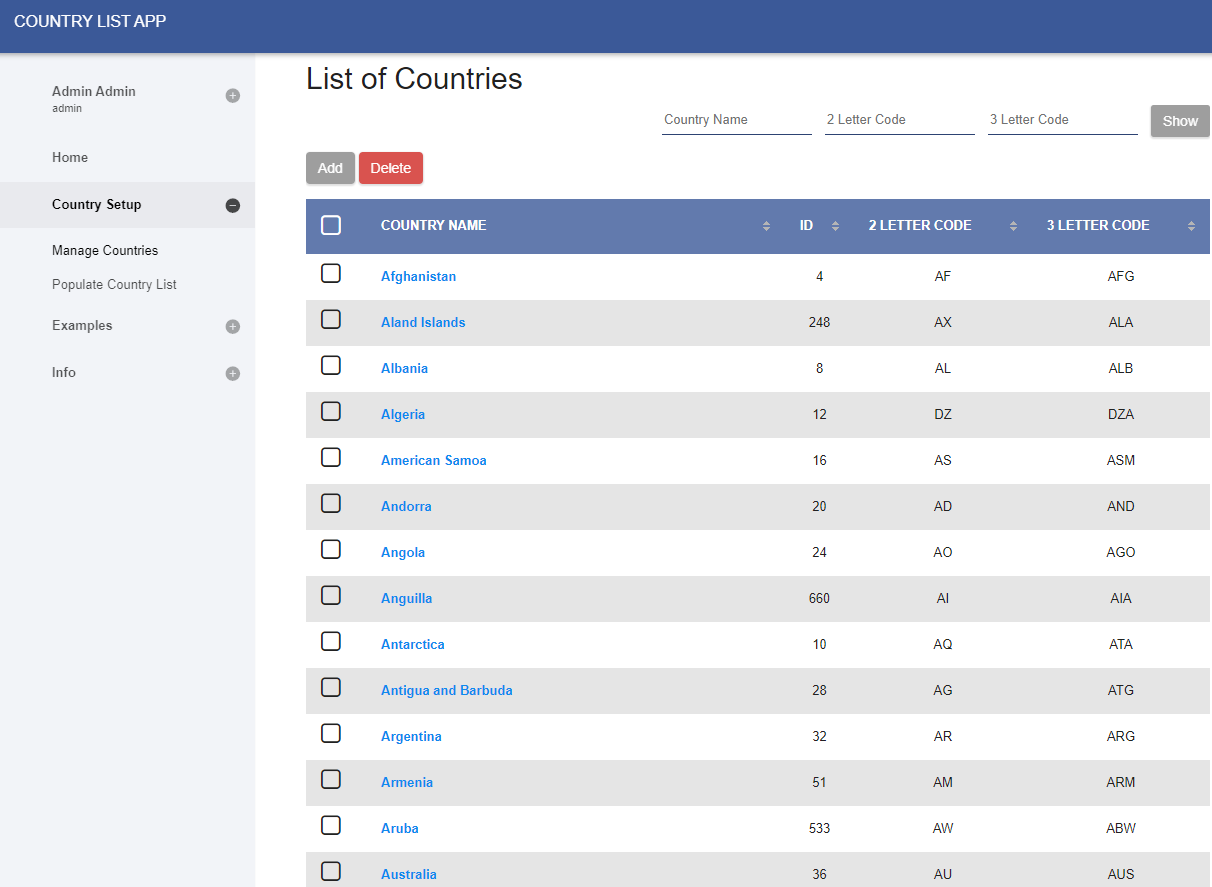Click the red Delete button

391,168
